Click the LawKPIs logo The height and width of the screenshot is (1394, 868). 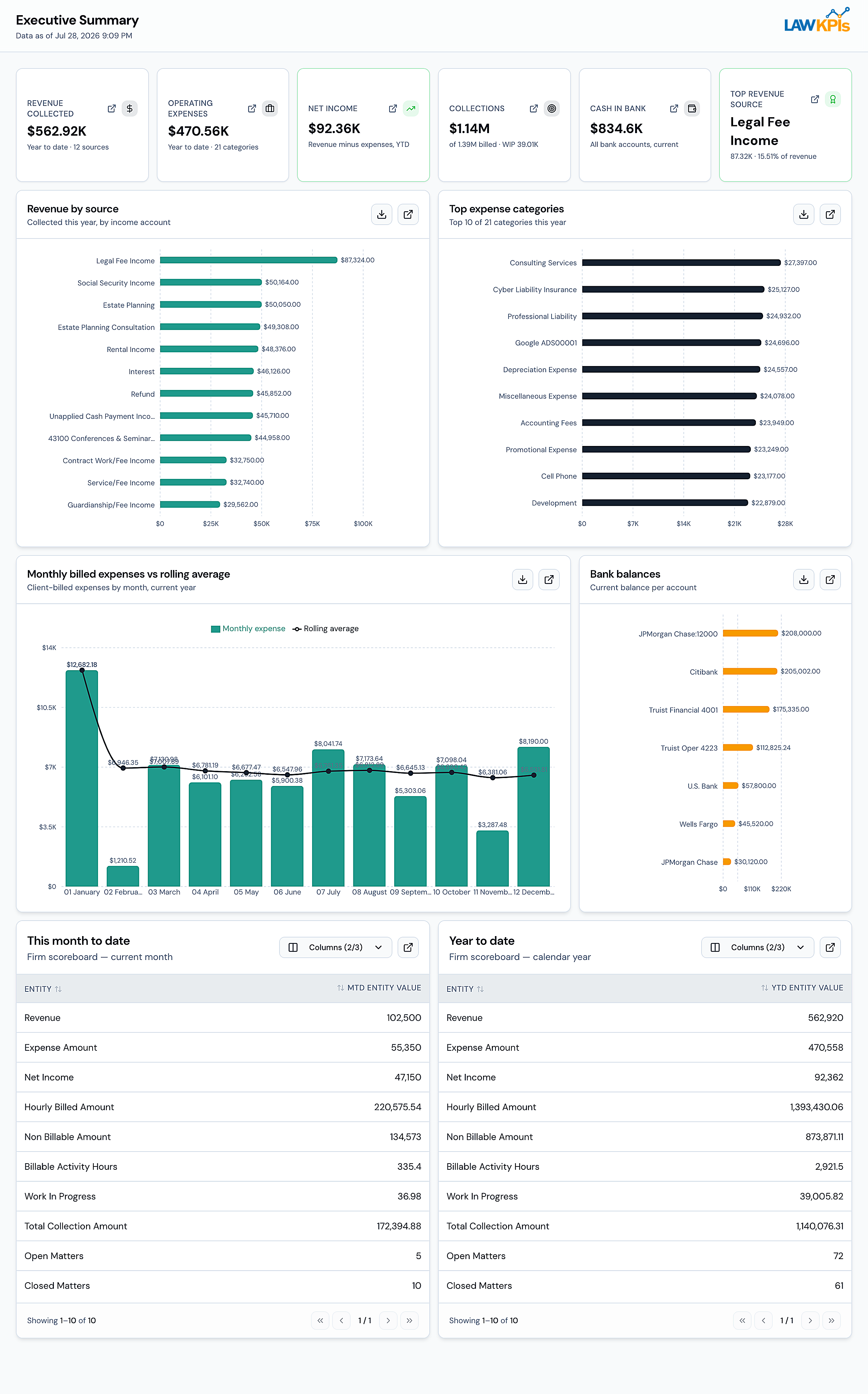click(x=817, y=20)
